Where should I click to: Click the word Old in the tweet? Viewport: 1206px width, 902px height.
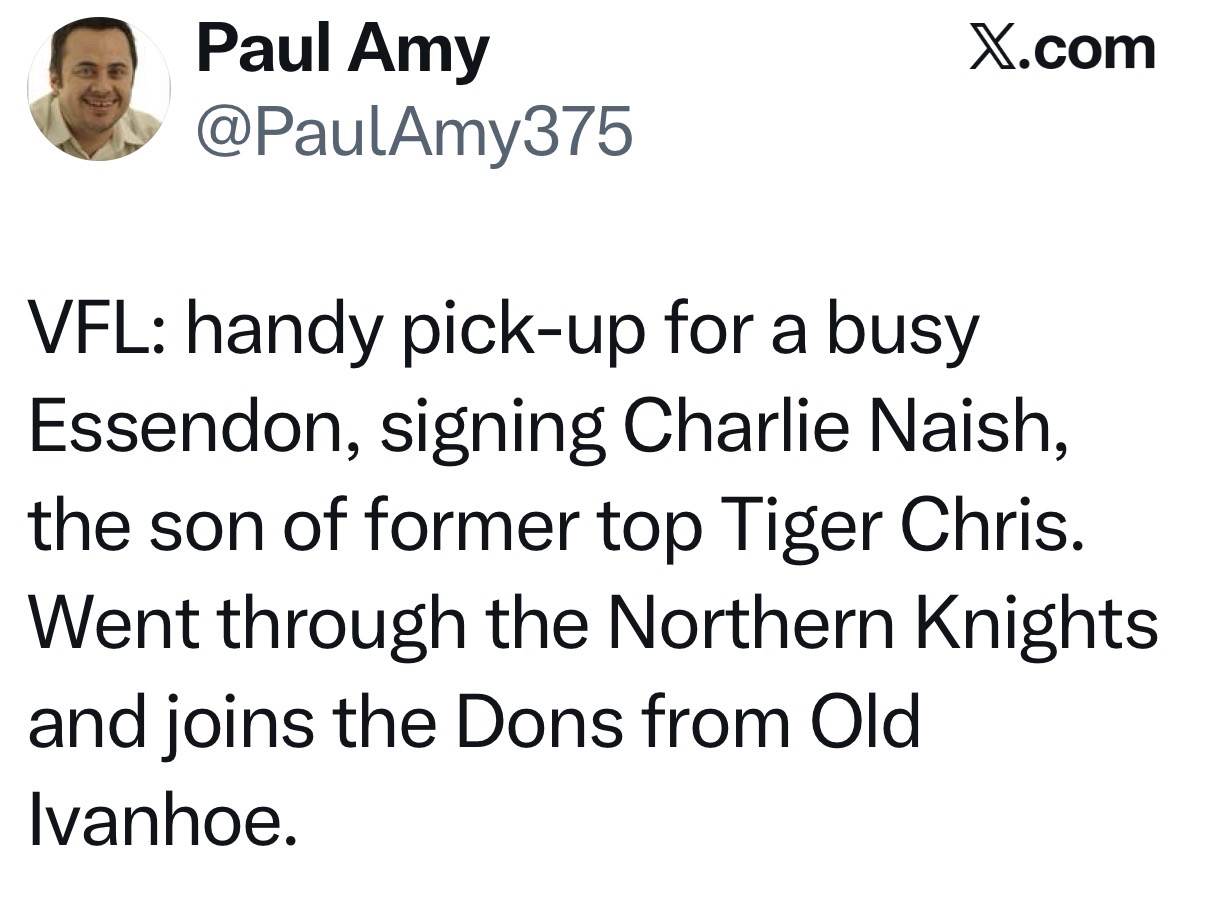click(x=864, y=722)
